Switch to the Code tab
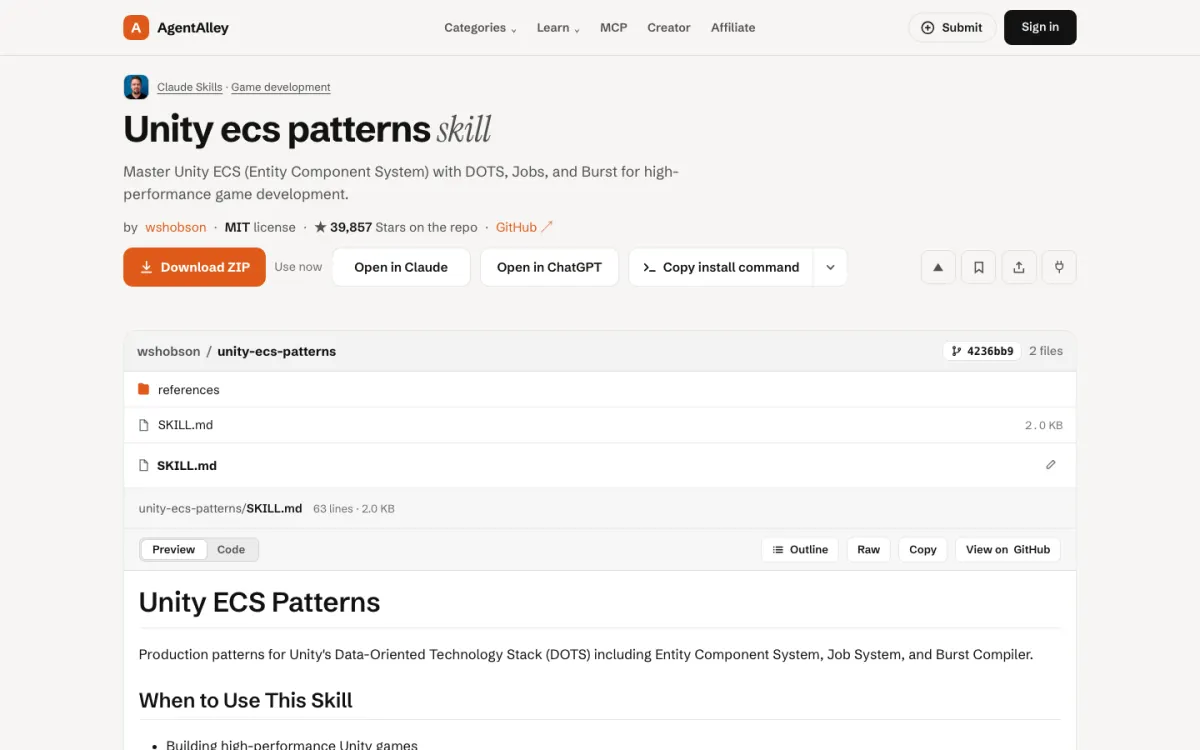The image size is (1200, 750). coord(231,549)
